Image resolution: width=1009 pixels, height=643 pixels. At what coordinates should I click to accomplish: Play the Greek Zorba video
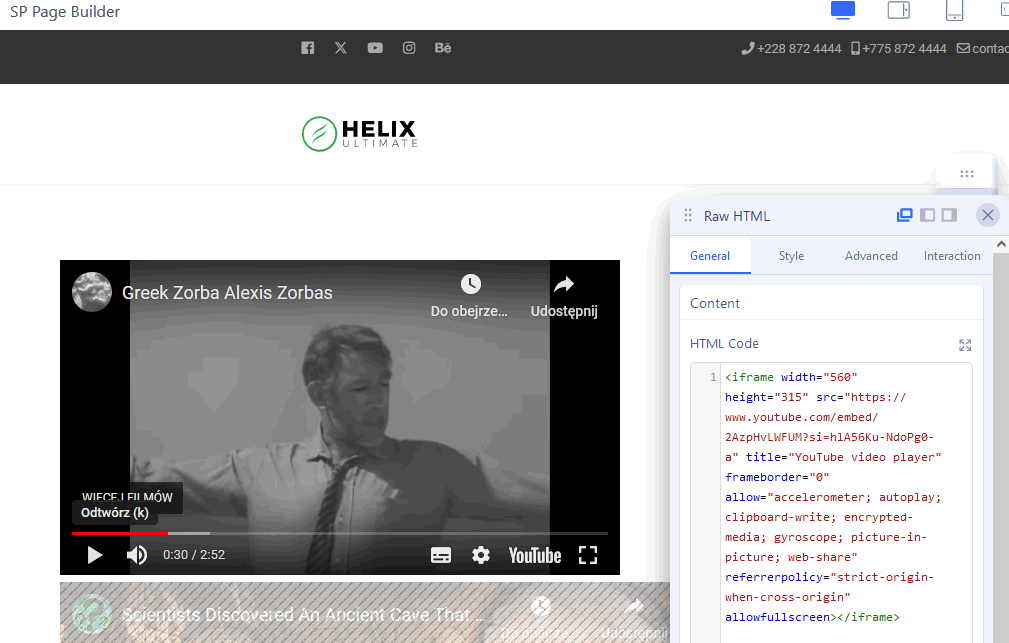point(95,555)
